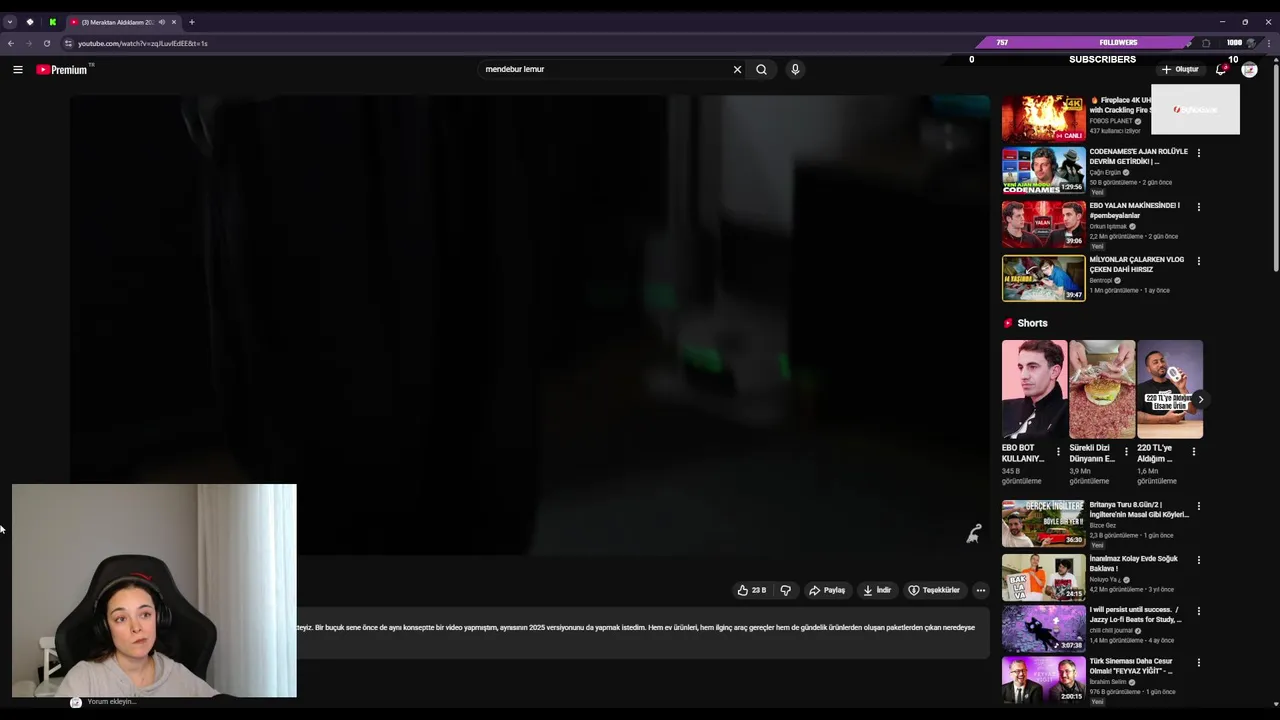
Task: Open the browser extensions puzzle icon
Action: 1206,43
